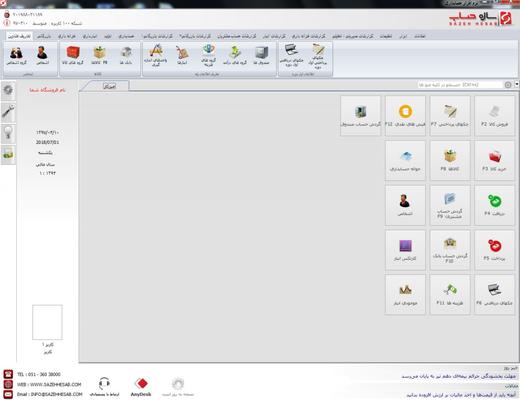
Task: Open the orange Cash Receipts F12 tile
Action: point(405,116)
